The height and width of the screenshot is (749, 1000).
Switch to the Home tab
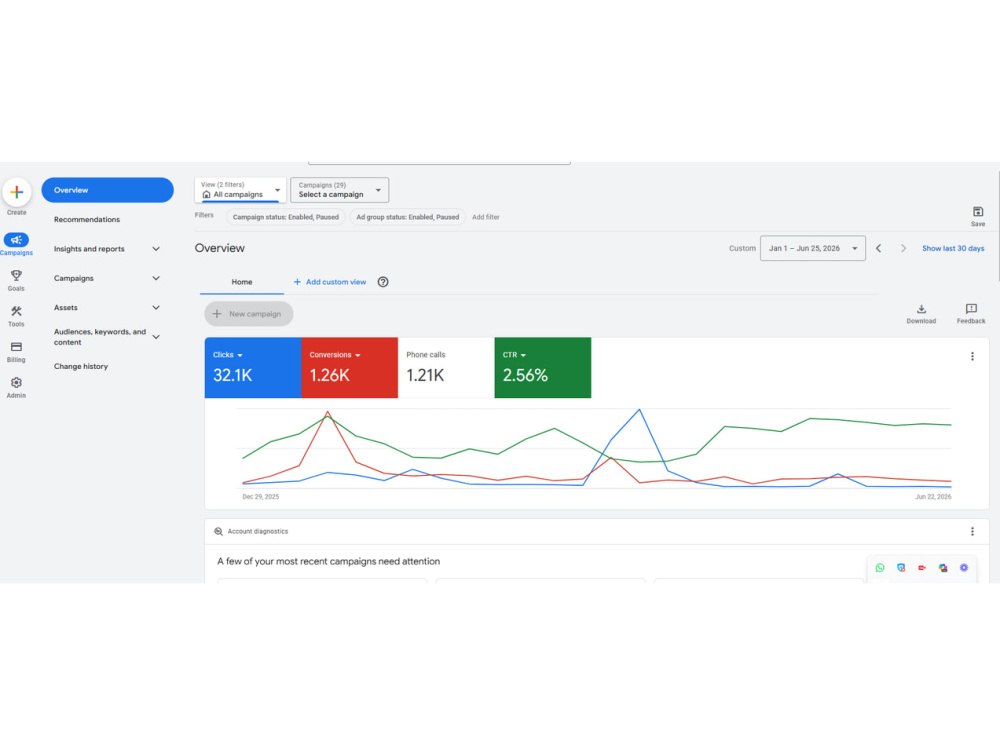242,282
